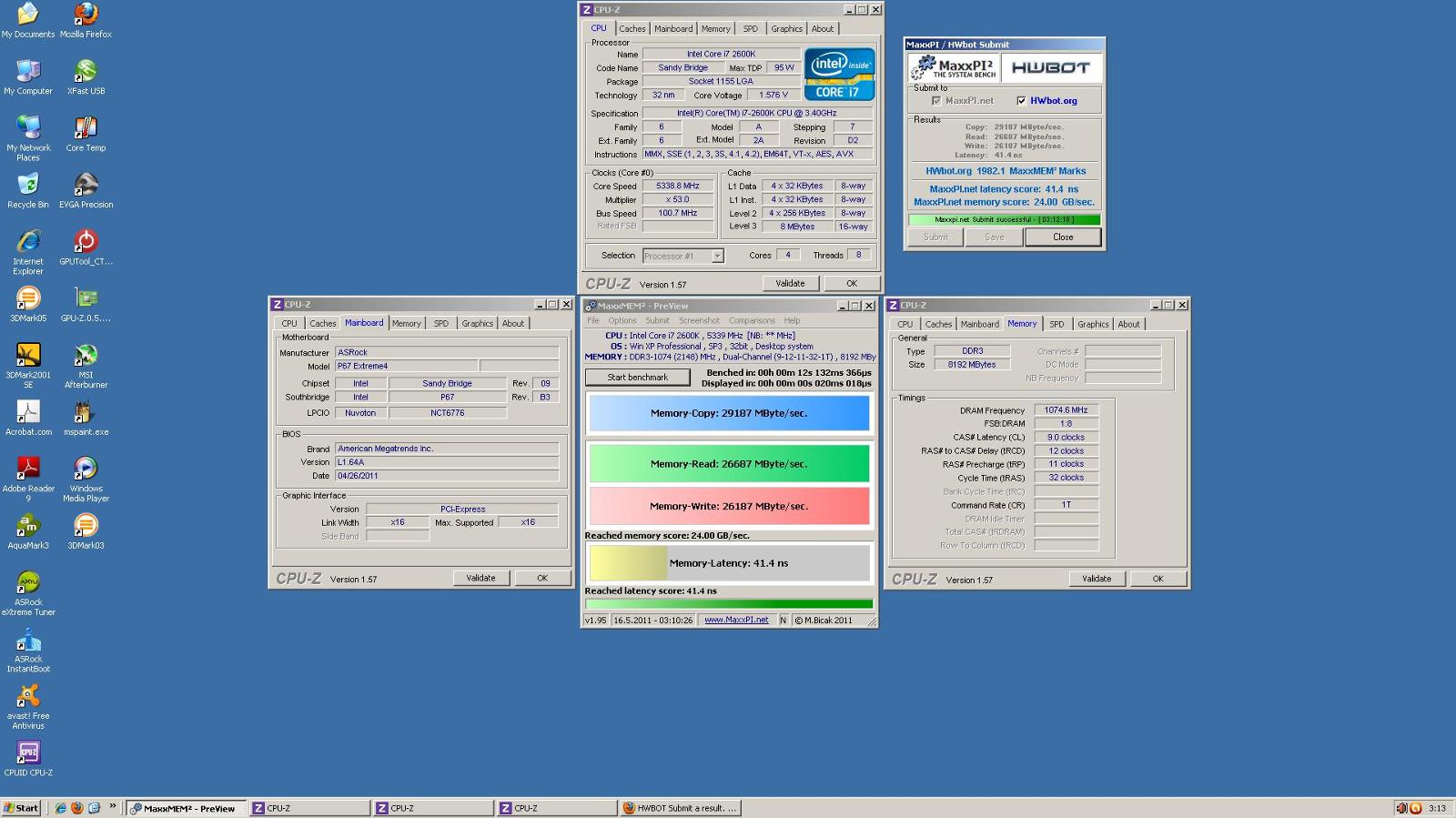Open the Options menu in MaxxMEM²
Image resolution: width=1456 pixels, height=818 pixels.
(x=622, y=321)
